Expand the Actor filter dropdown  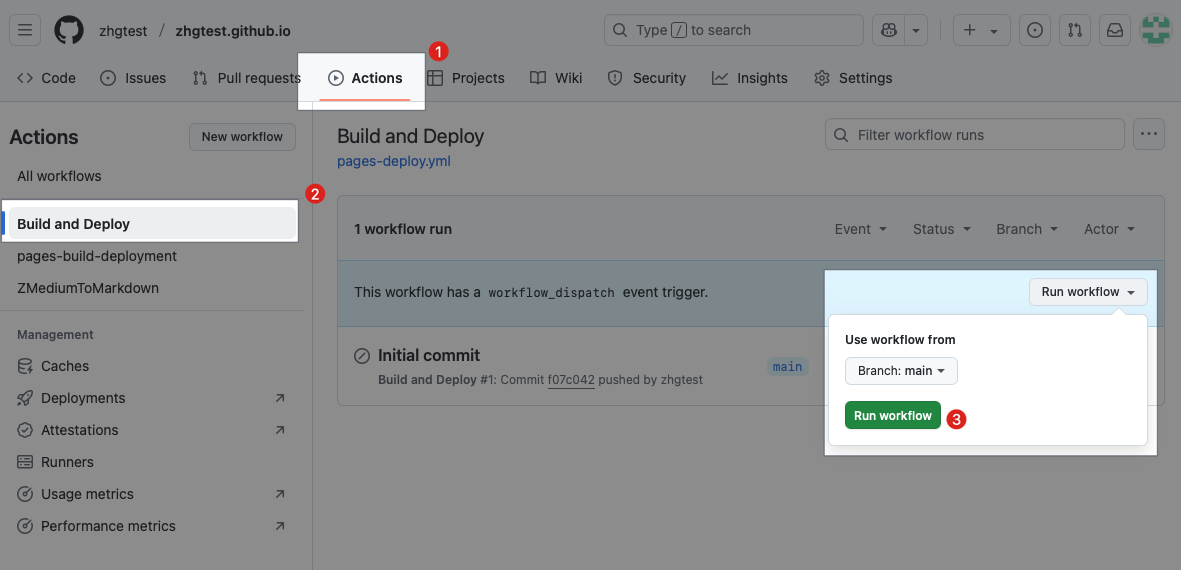point(1109,229)
